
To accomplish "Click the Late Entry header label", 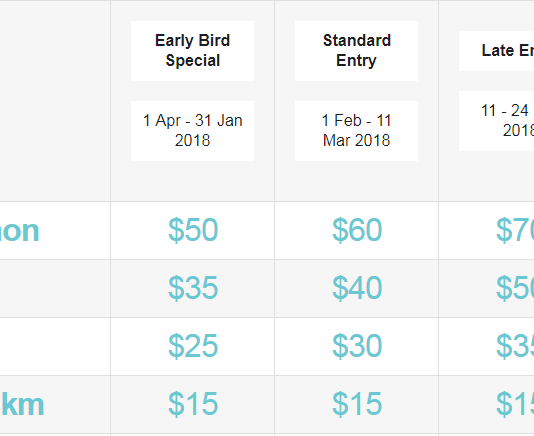I will [507, 51].
